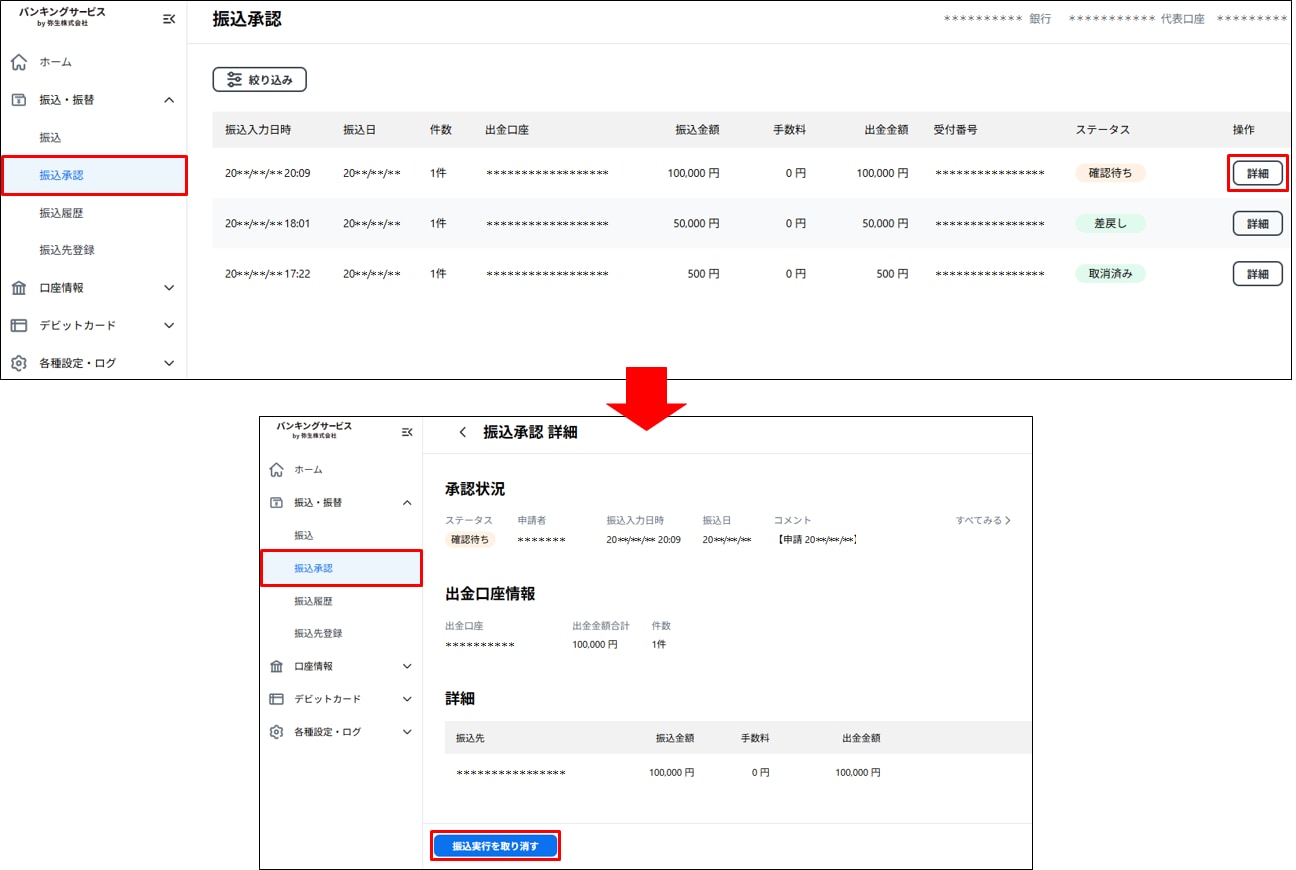The width and height of the screenshot is (1296, 870).
Task: Click the back arrow beside 振込承認 詳細
Action: click(x=462, y=432)
